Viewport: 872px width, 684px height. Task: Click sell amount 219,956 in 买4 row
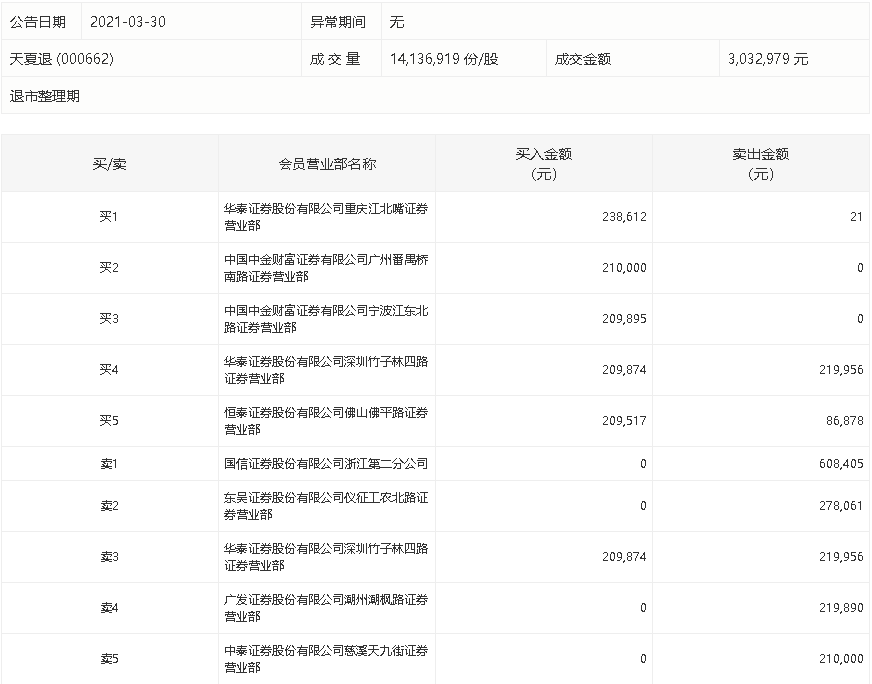pyautogui.click(x=841, y=369)
